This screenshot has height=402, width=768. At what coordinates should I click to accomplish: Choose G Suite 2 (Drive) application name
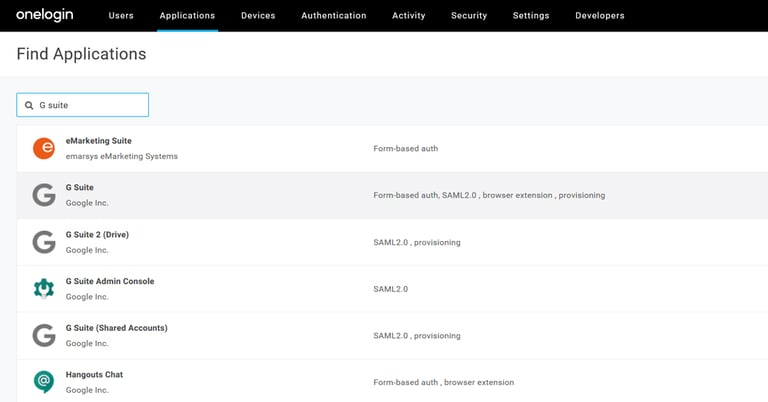(x=97, y=234)
